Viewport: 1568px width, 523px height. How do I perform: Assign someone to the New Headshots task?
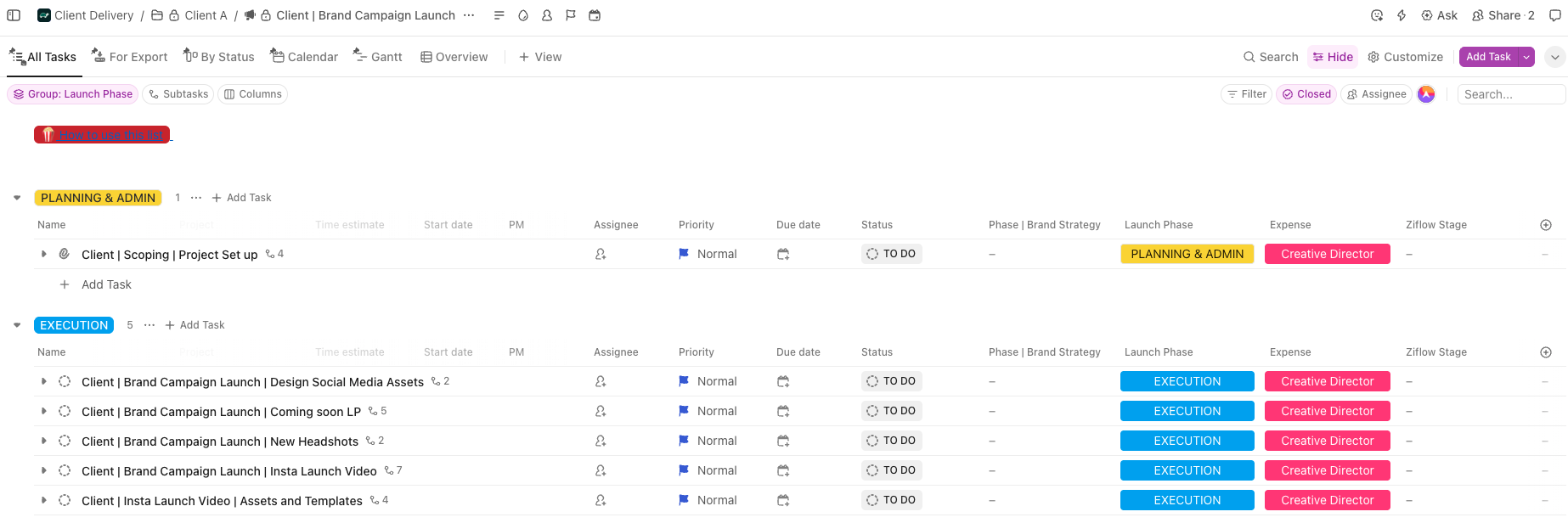tap(601, 441)
